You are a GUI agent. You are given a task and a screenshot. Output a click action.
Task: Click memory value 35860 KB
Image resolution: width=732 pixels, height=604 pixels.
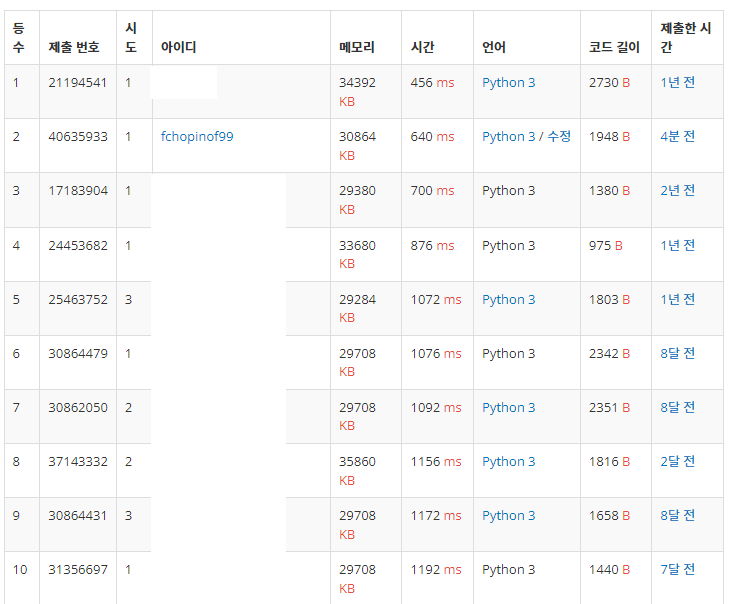point(357,471)
